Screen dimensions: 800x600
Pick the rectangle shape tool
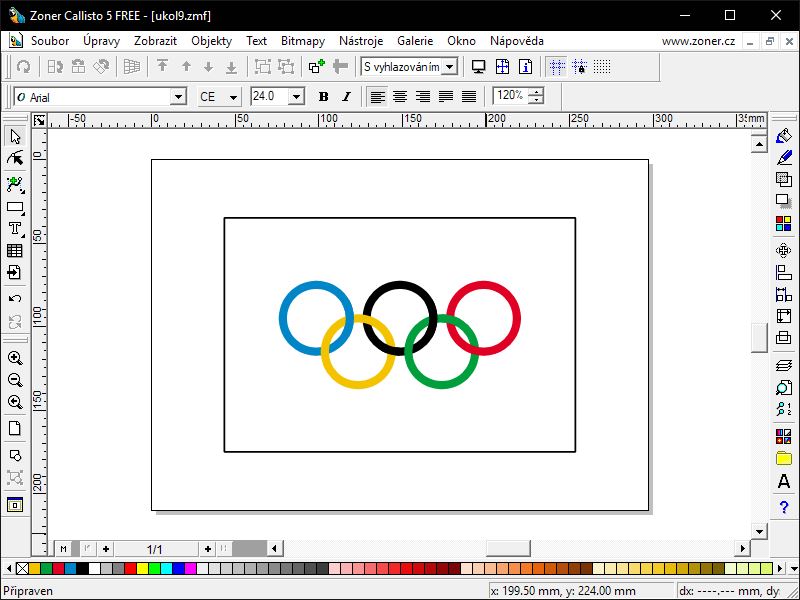[x=15, y=208]
